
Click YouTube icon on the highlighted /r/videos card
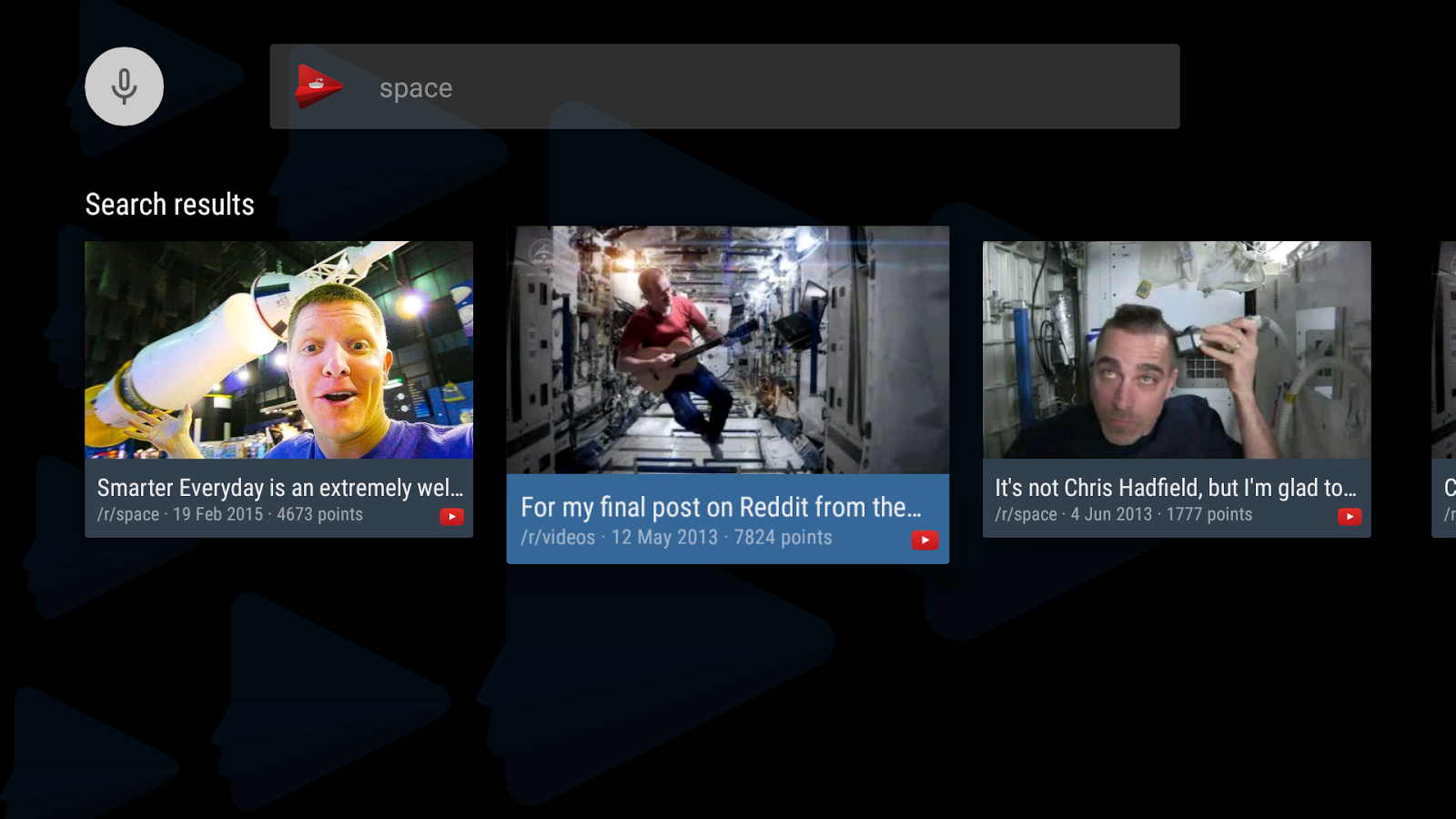pos(925,541)
